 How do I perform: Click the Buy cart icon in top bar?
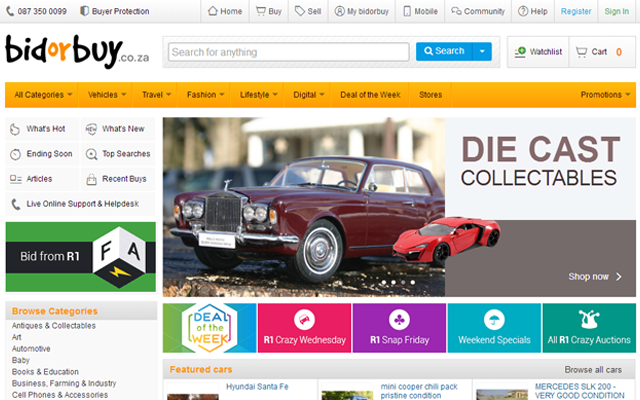pos(260,11)
